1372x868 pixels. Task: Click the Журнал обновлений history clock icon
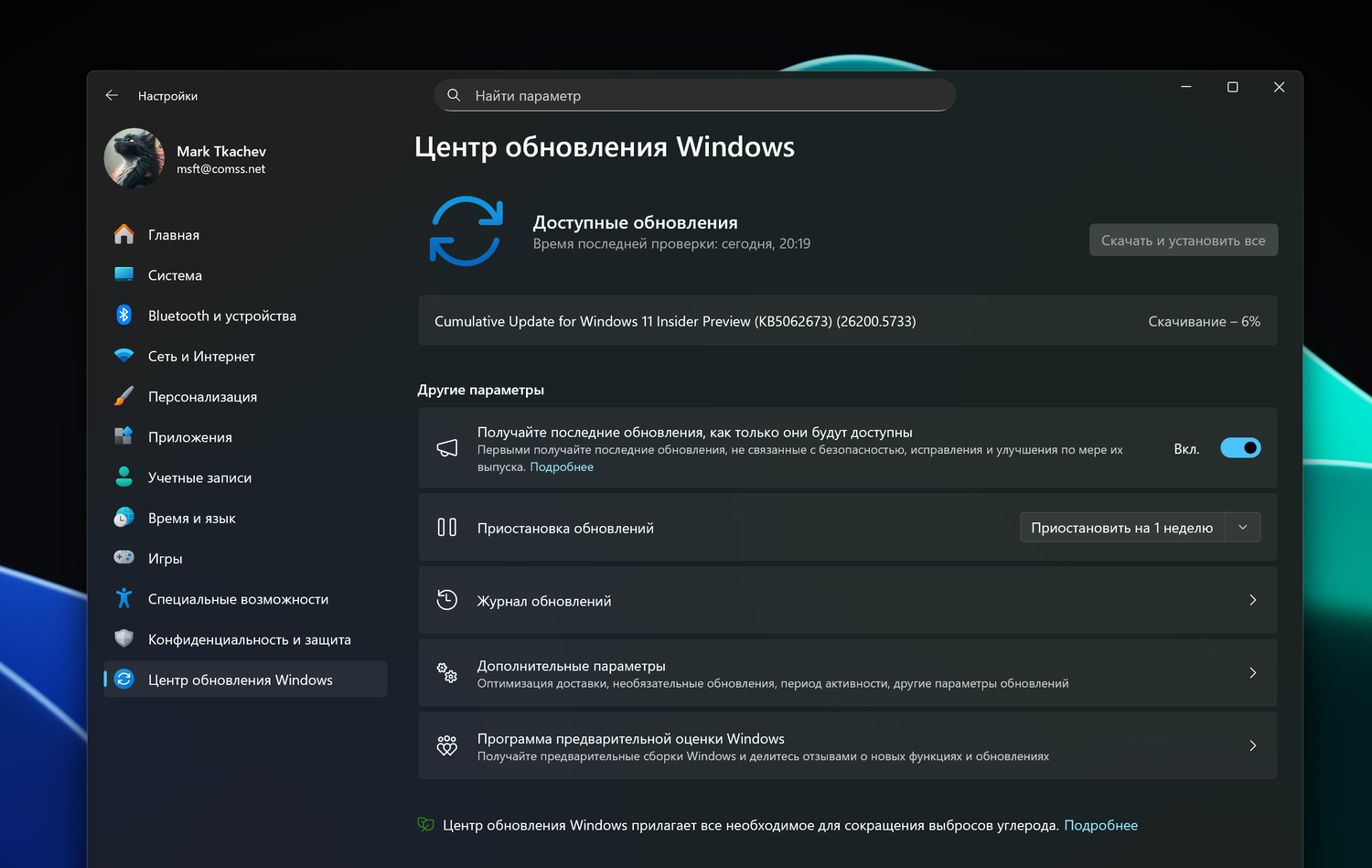[x=447, y=600]
